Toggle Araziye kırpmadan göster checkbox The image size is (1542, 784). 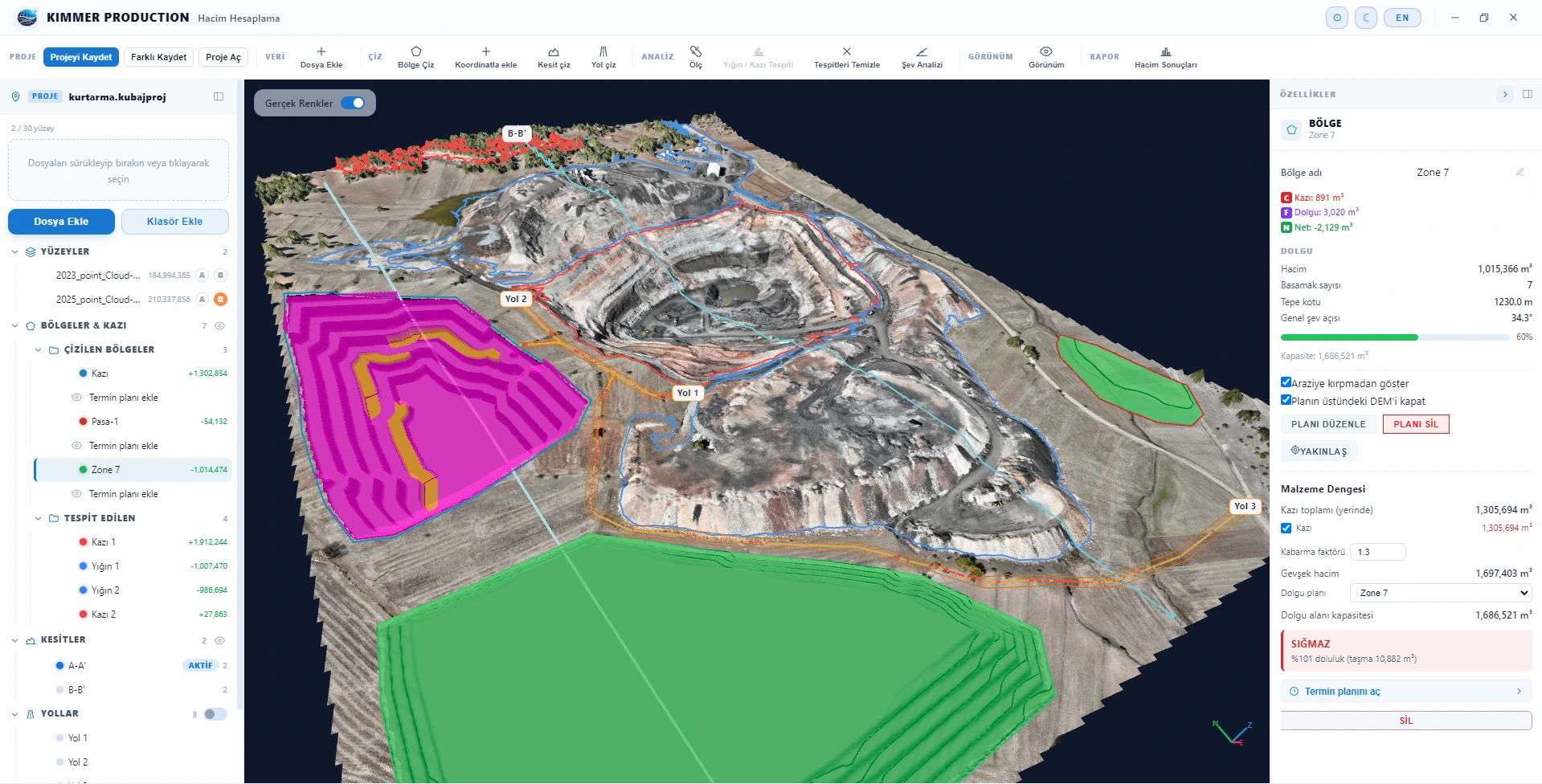pyautogui.click(x=1286, y=382)
